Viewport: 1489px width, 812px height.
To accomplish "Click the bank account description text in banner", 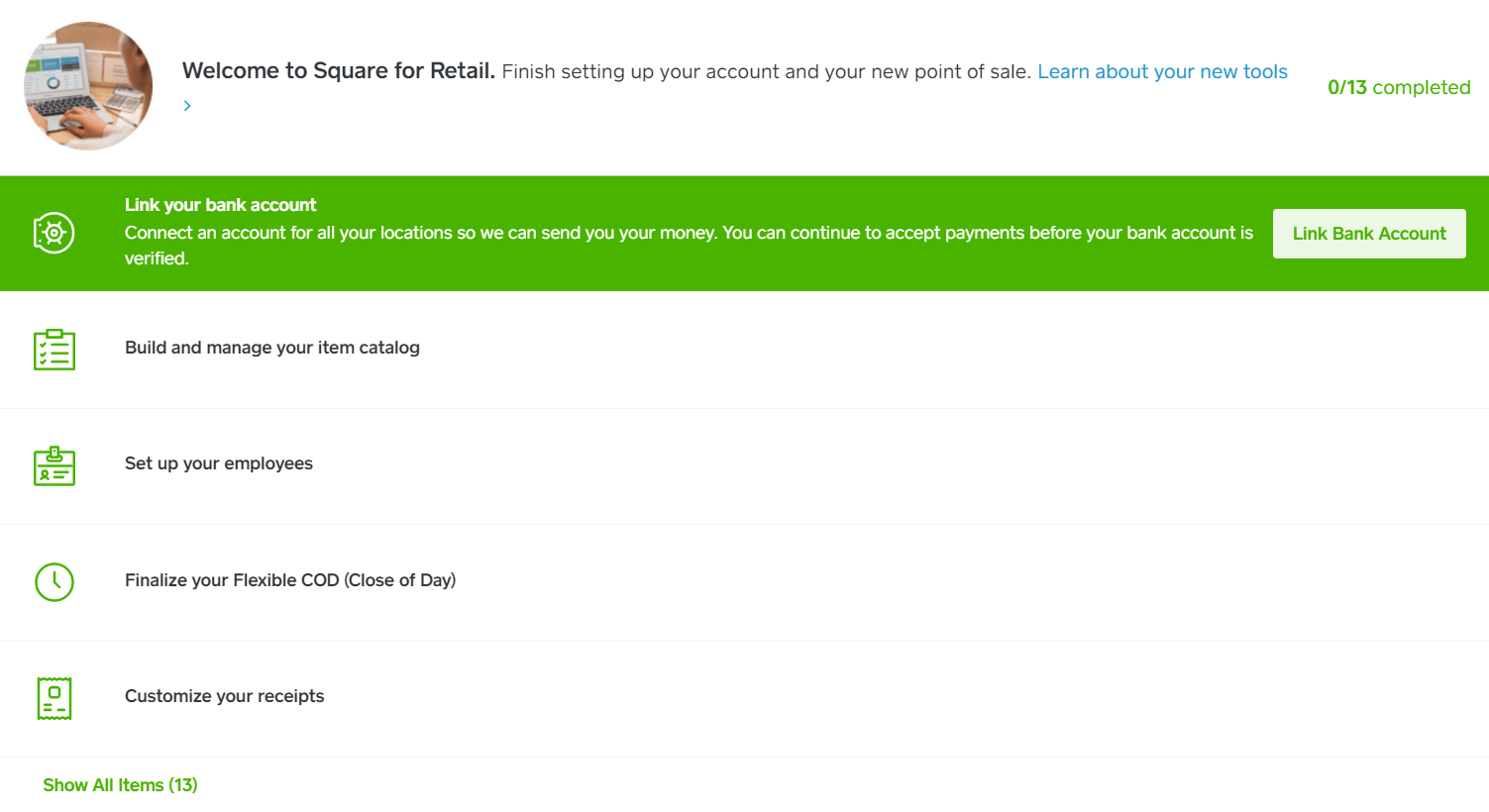I will (x=689, y=233).
